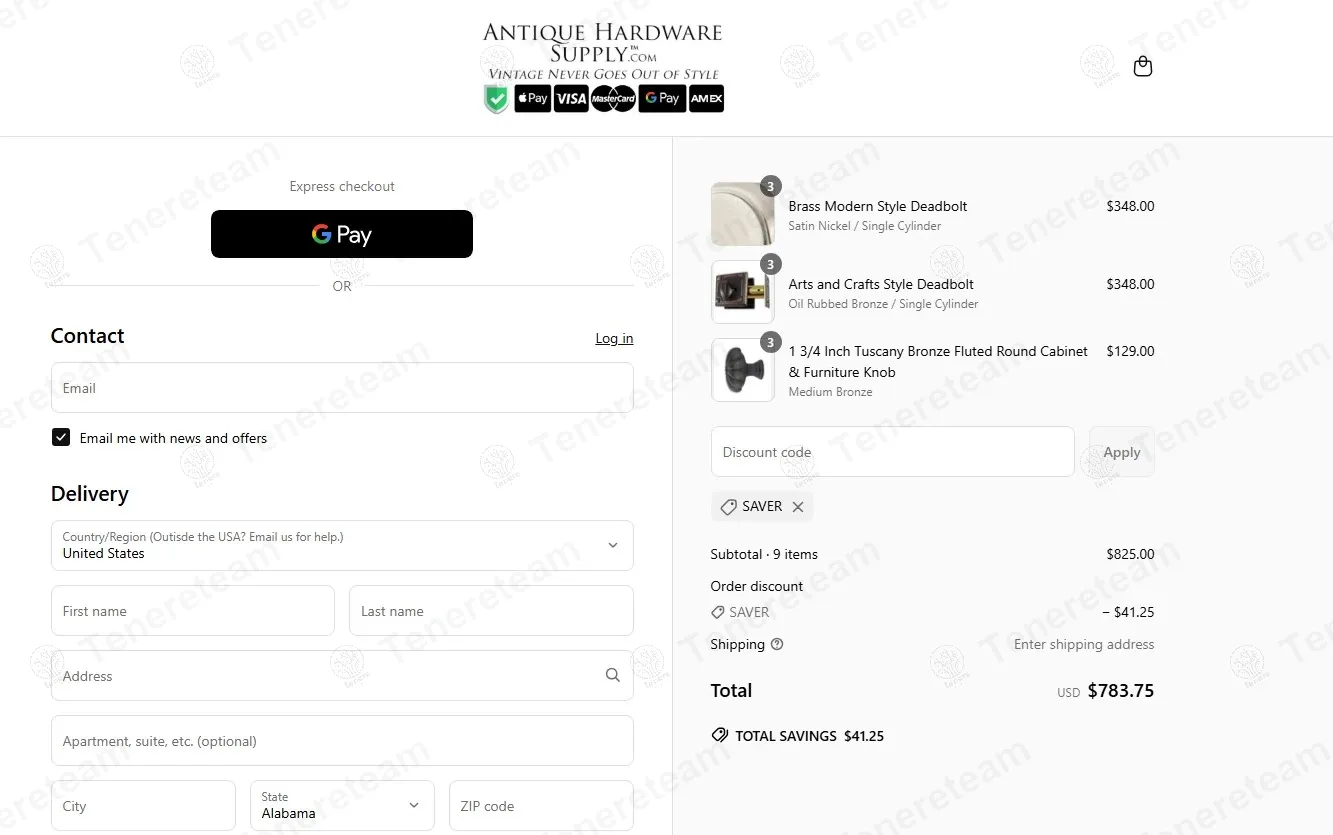
Task: Click the VISA payment badge
Action: point(571,98)
